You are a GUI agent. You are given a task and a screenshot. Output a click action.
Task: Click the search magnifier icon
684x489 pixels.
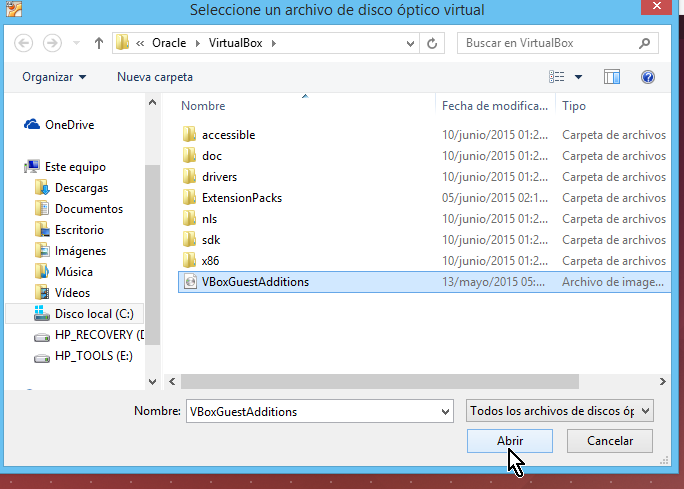click(x=645, y=43)
